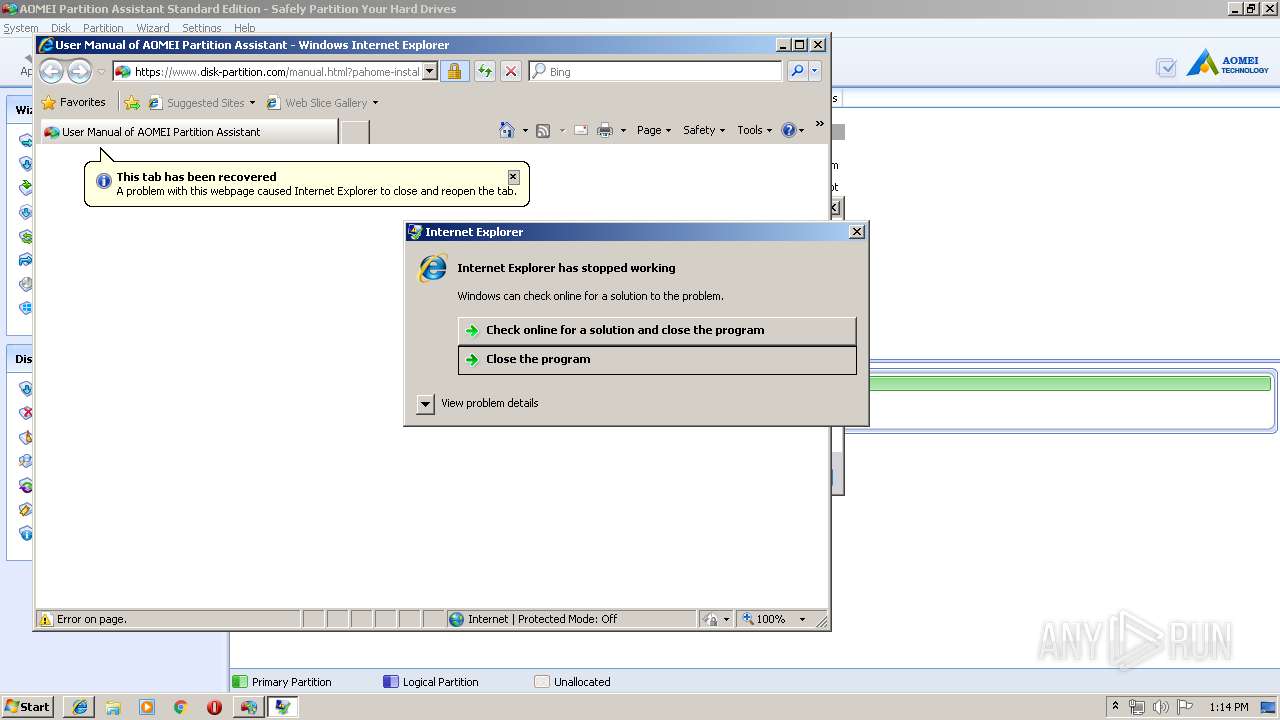Click the Help question mark icon
1280x720 pixels.
[x=788, y=130]
